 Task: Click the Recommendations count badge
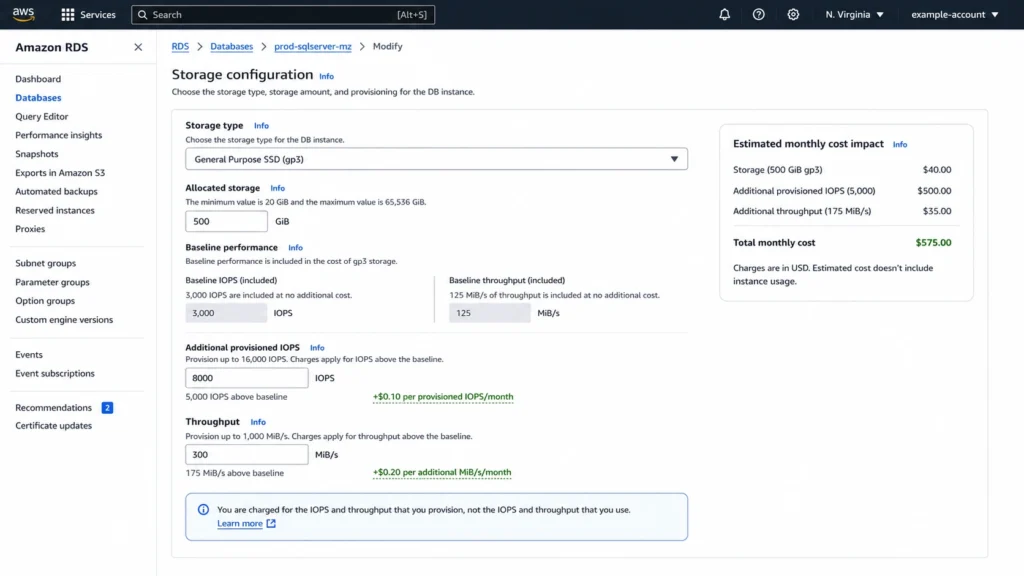pyautogui.click(x=107, y=408)
